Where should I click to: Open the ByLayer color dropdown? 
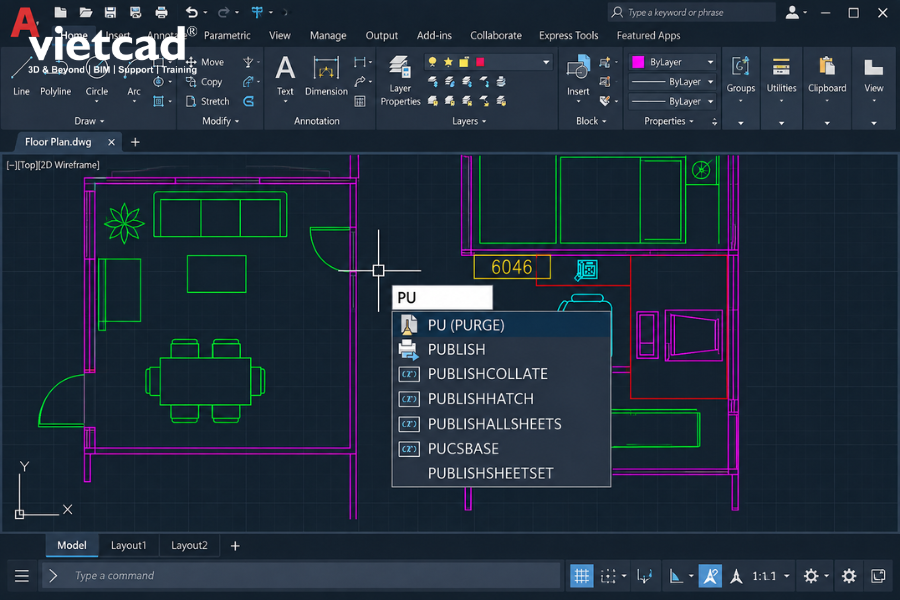pos(711,62)
